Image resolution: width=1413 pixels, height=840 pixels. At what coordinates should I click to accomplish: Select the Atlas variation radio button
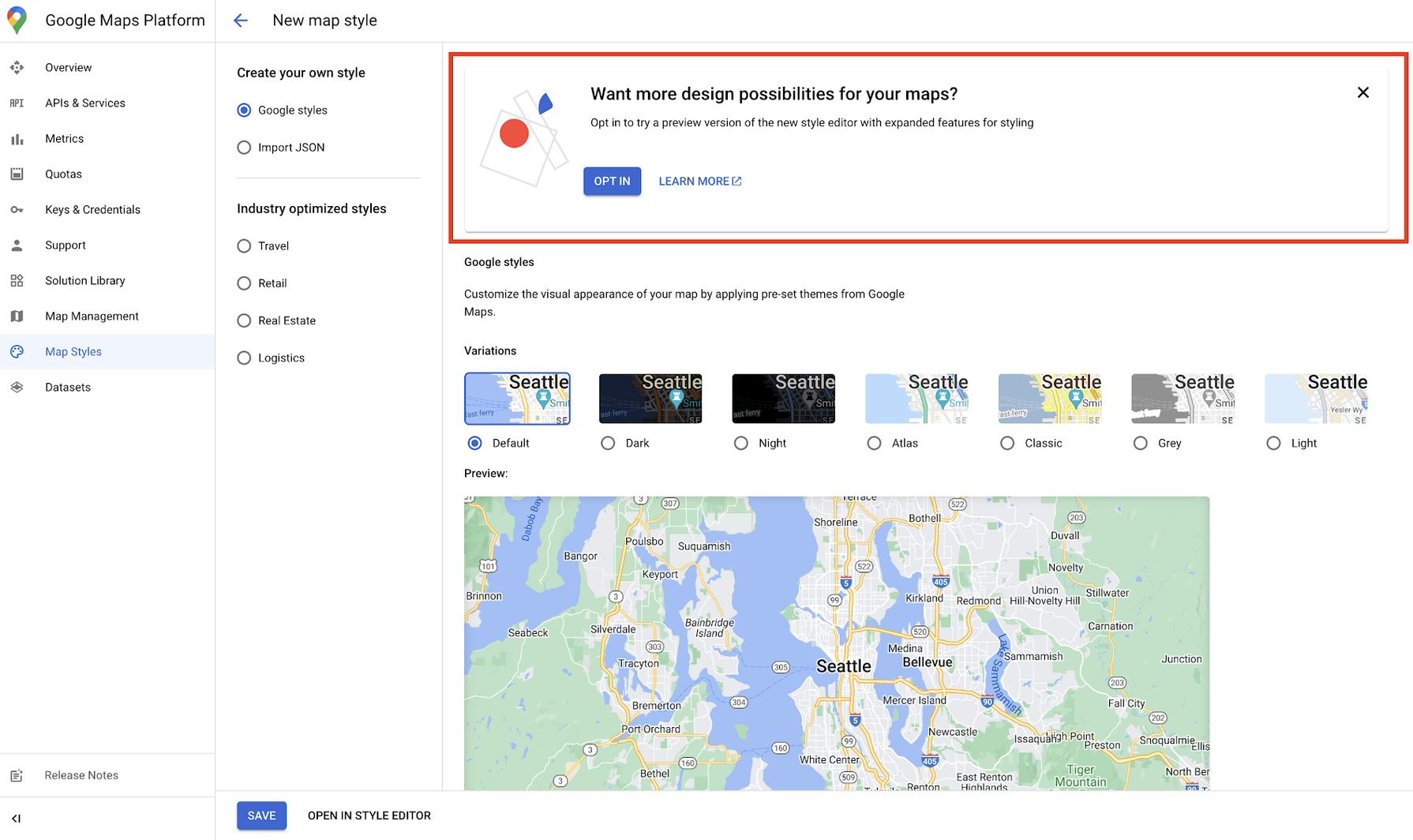874,444
